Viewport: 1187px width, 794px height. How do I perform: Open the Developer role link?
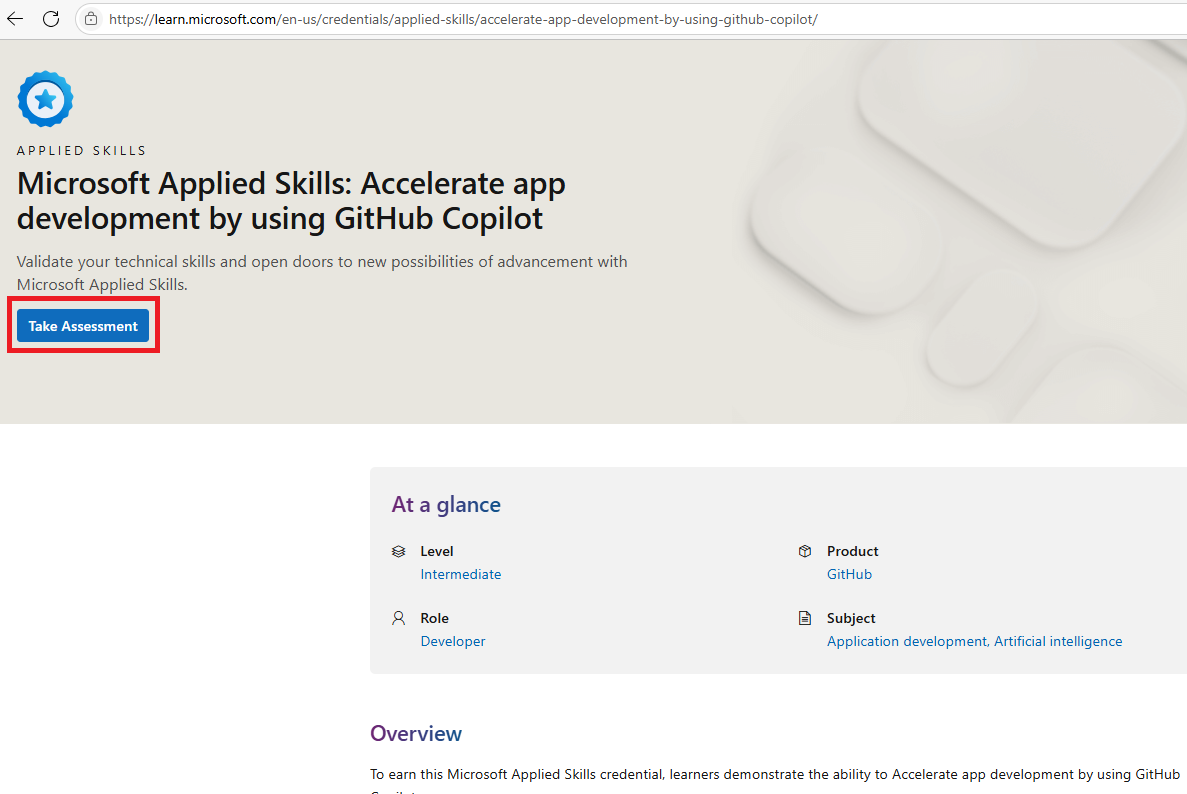pos(453,641)
